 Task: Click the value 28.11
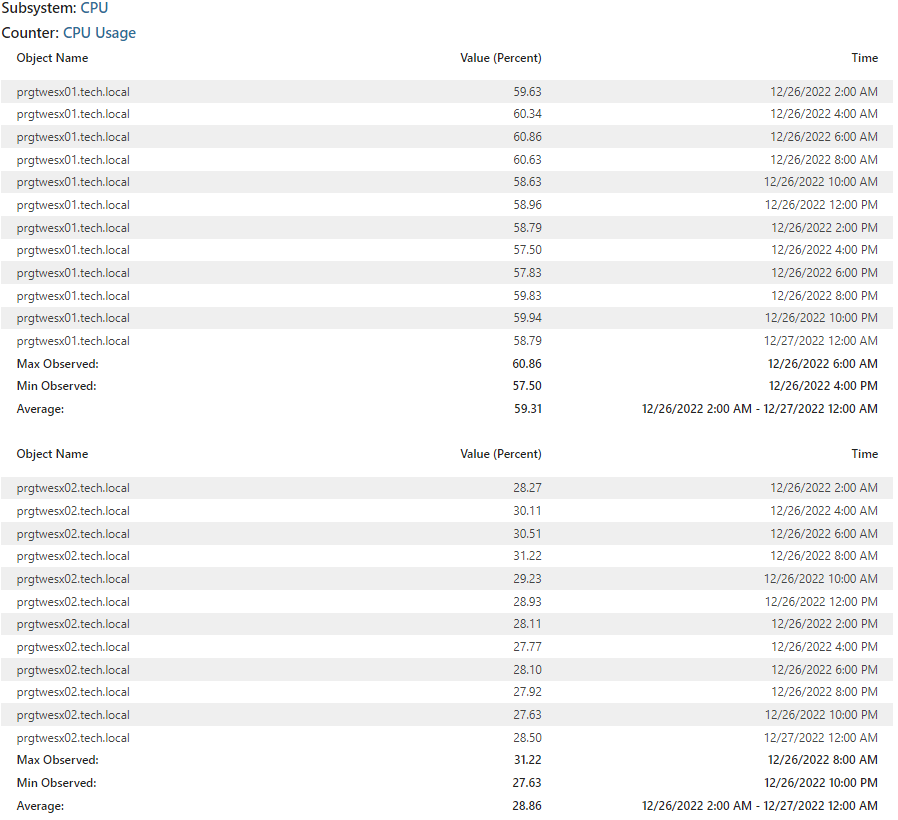click(527, 624)
